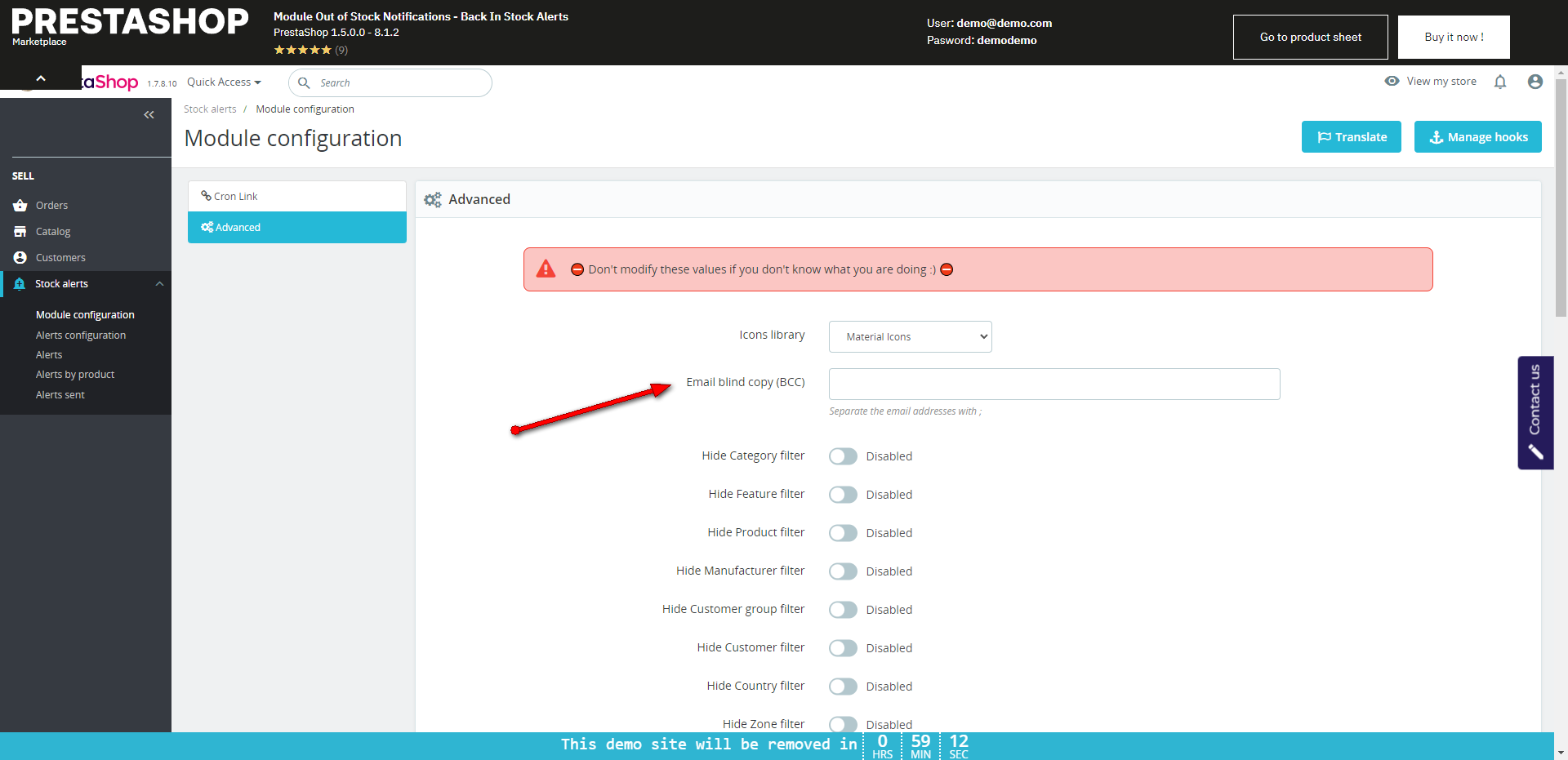Viewport: 1568px width, 760px height.
Task: Open notifications bell in top bar
Action: 1500,82
